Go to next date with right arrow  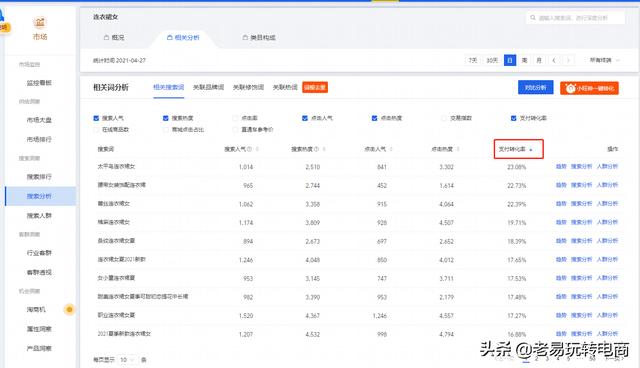click(568, 60)
